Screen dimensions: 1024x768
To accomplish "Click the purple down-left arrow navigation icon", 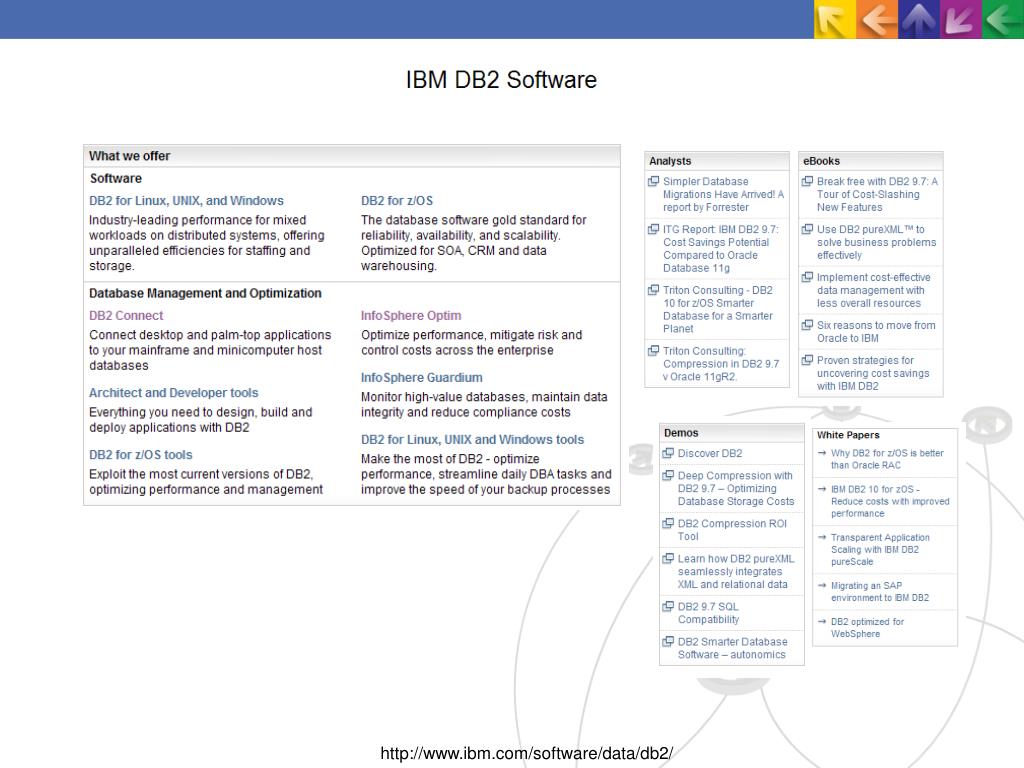I will coord(960,19).
